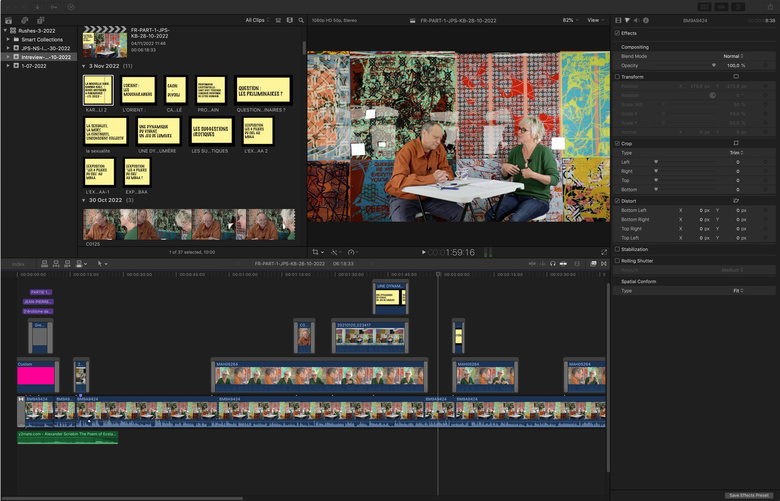Open the 82% zoom level dropdown
The width and height of the screenshot is (780, 501).
(570, 20)
